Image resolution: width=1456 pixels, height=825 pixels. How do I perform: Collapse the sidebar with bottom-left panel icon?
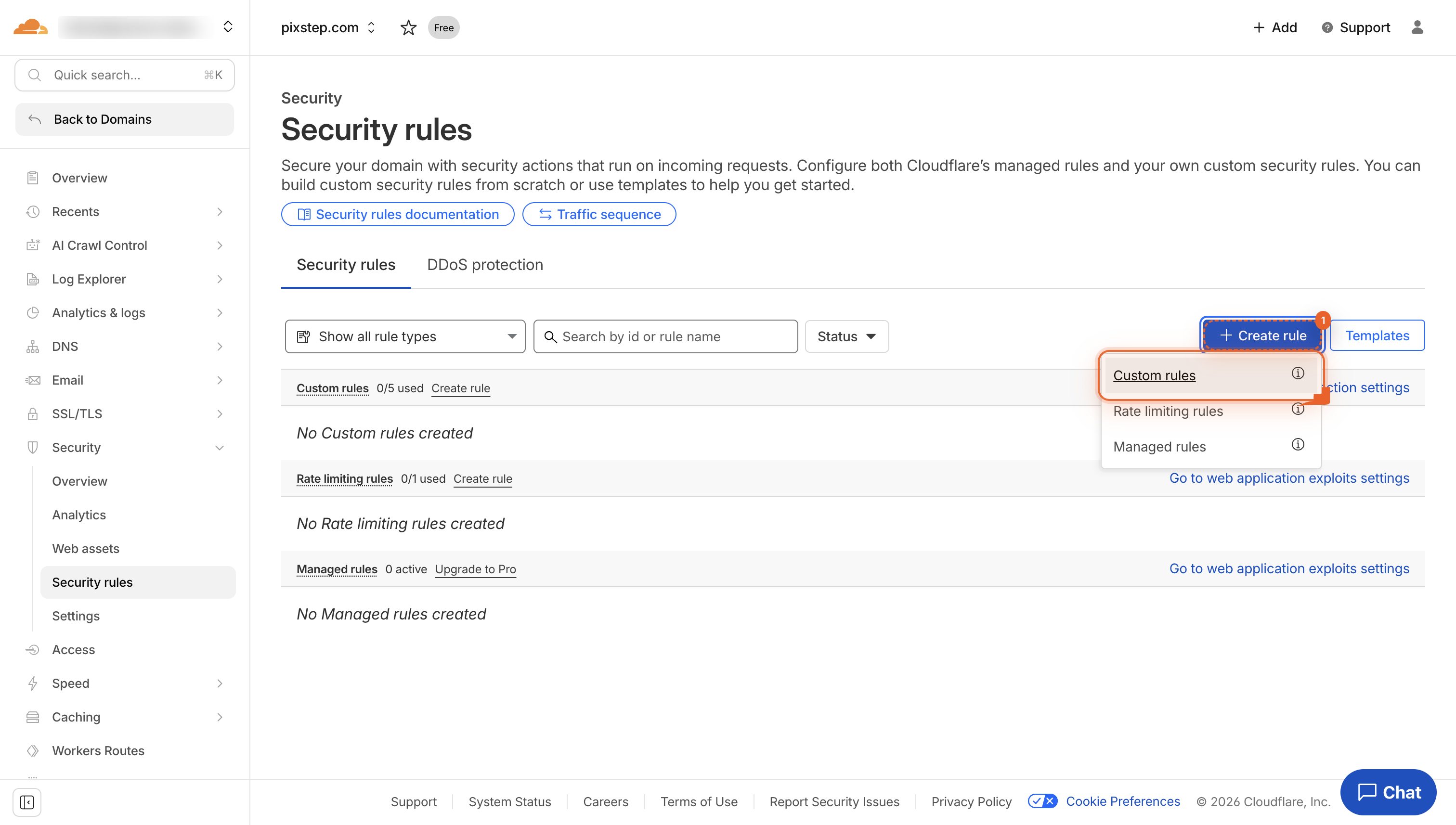coord(26,802)
